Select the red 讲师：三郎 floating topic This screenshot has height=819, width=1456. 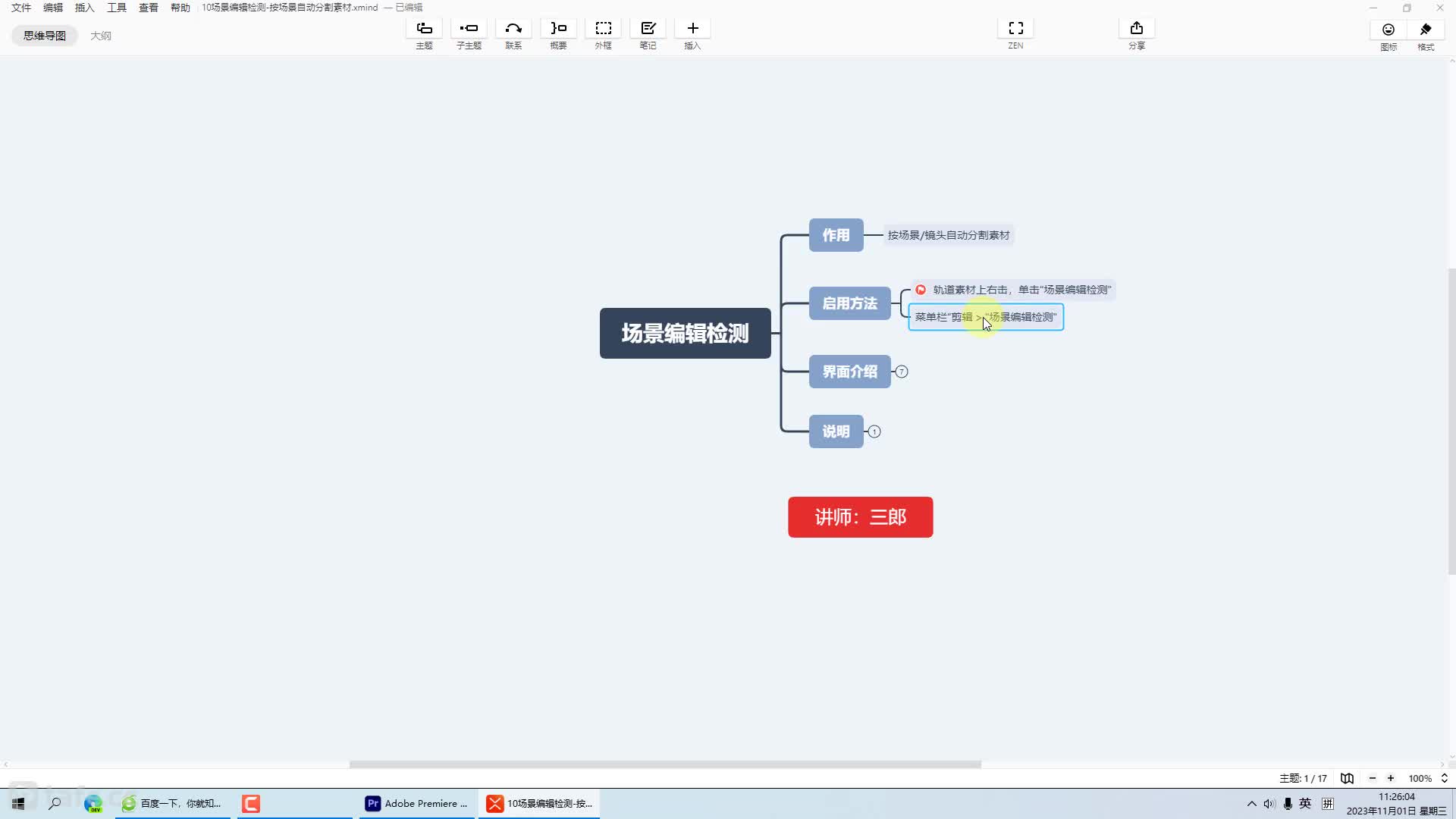(860, 517)
